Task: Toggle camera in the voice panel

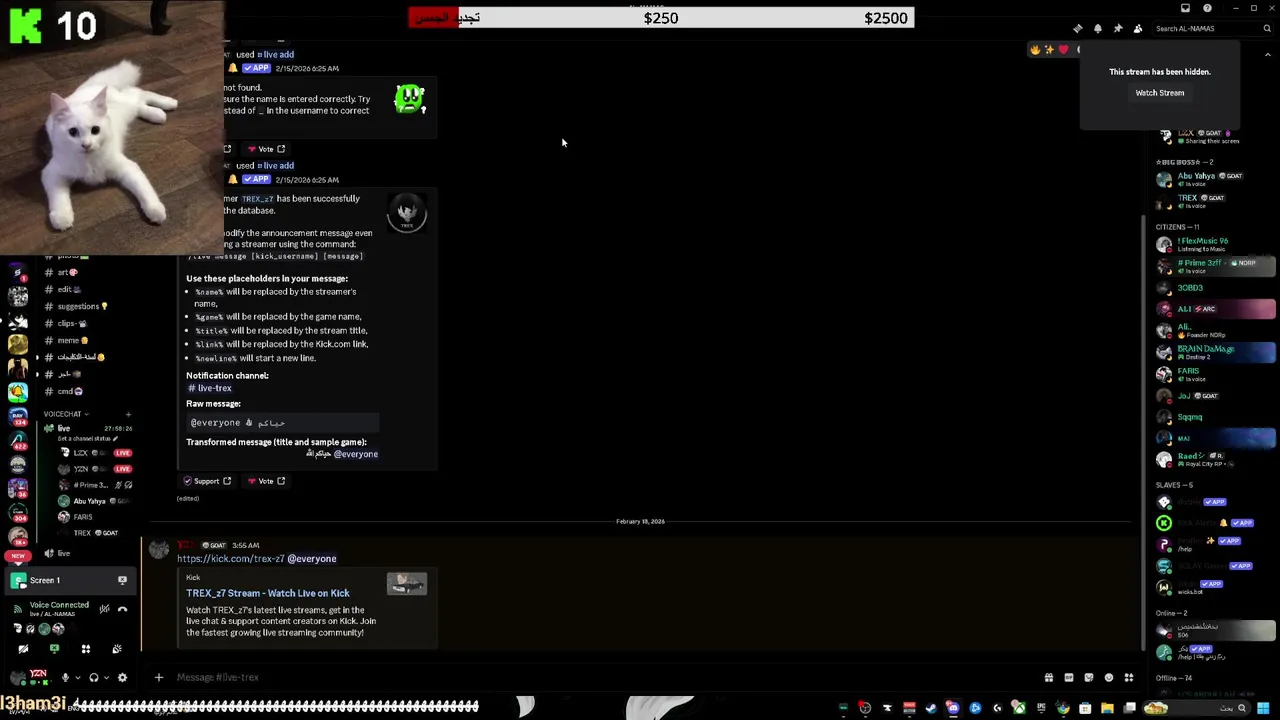Action: (x=23, y=649)
